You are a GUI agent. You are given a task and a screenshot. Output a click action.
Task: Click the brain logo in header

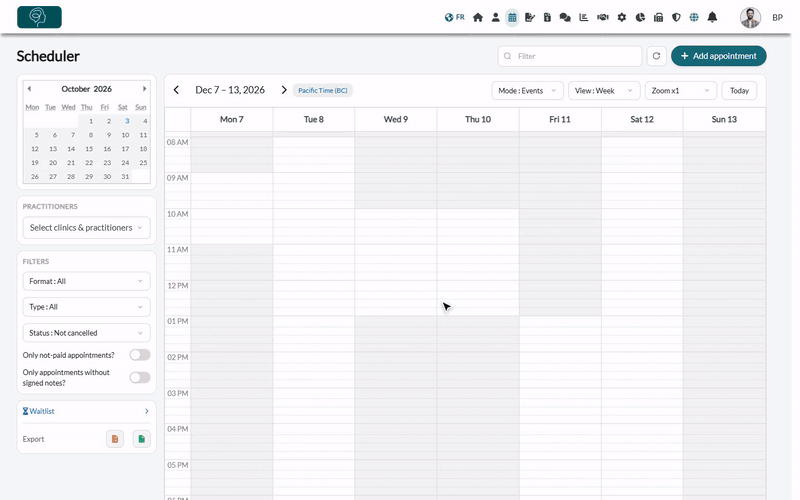pyautogui.click(x=39, y=17)
